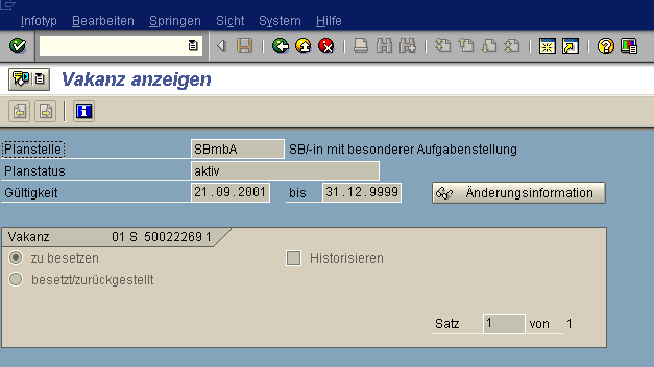
Task: Click the Previous Page icon
Action: point(466,45)
